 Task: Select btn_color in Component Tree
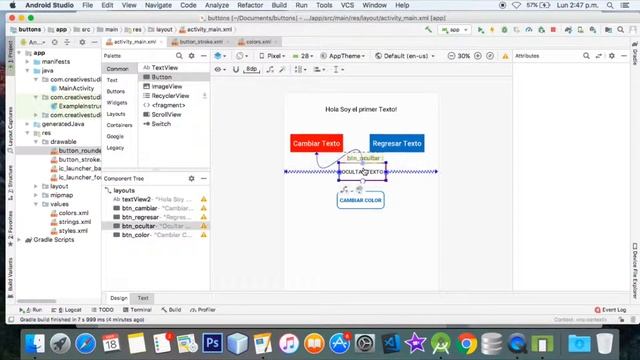(x=156, y=235)
